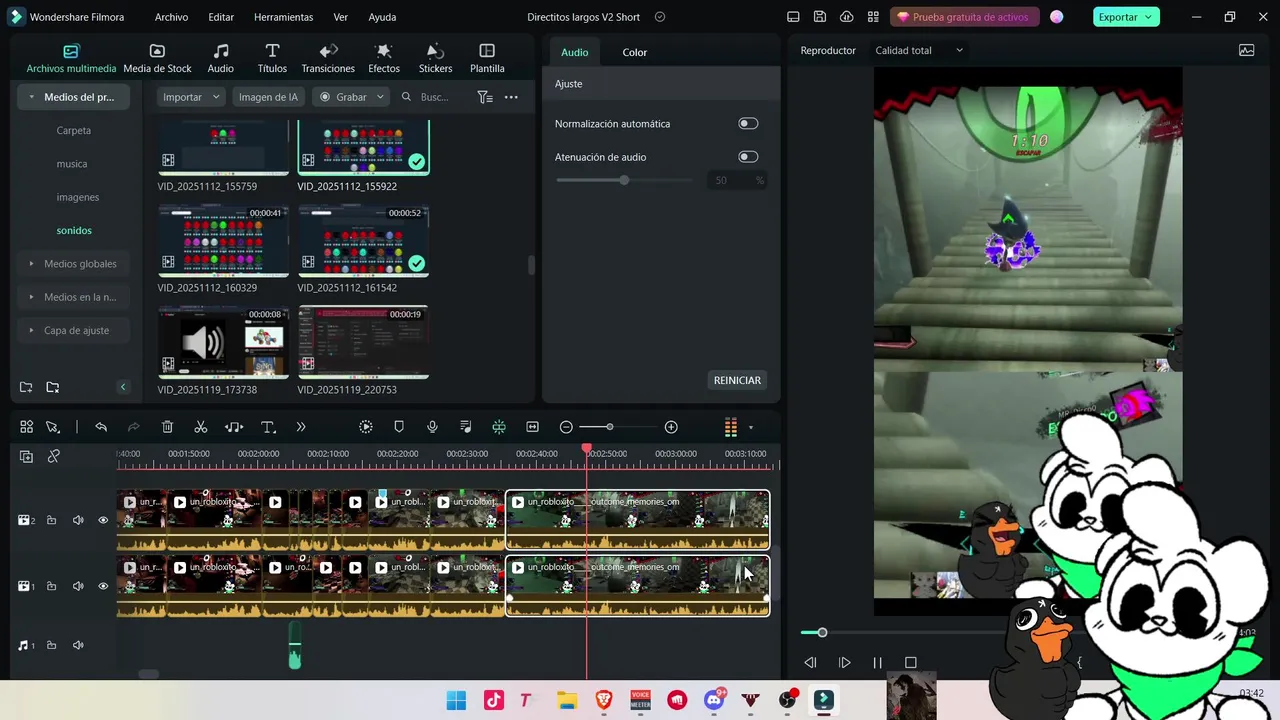Lock audio track 1
Screen dimensions: 1280x720
pyautogui.click(x=51, y=645)
